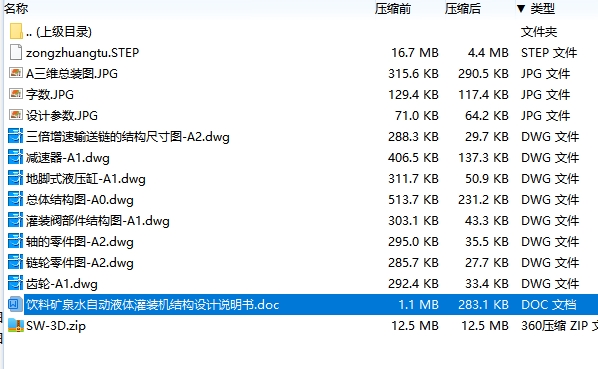This screenshot has height=369, width=598.
Task: Click the 设计参数.JPG image icon
Action: [x=16, y=114]
